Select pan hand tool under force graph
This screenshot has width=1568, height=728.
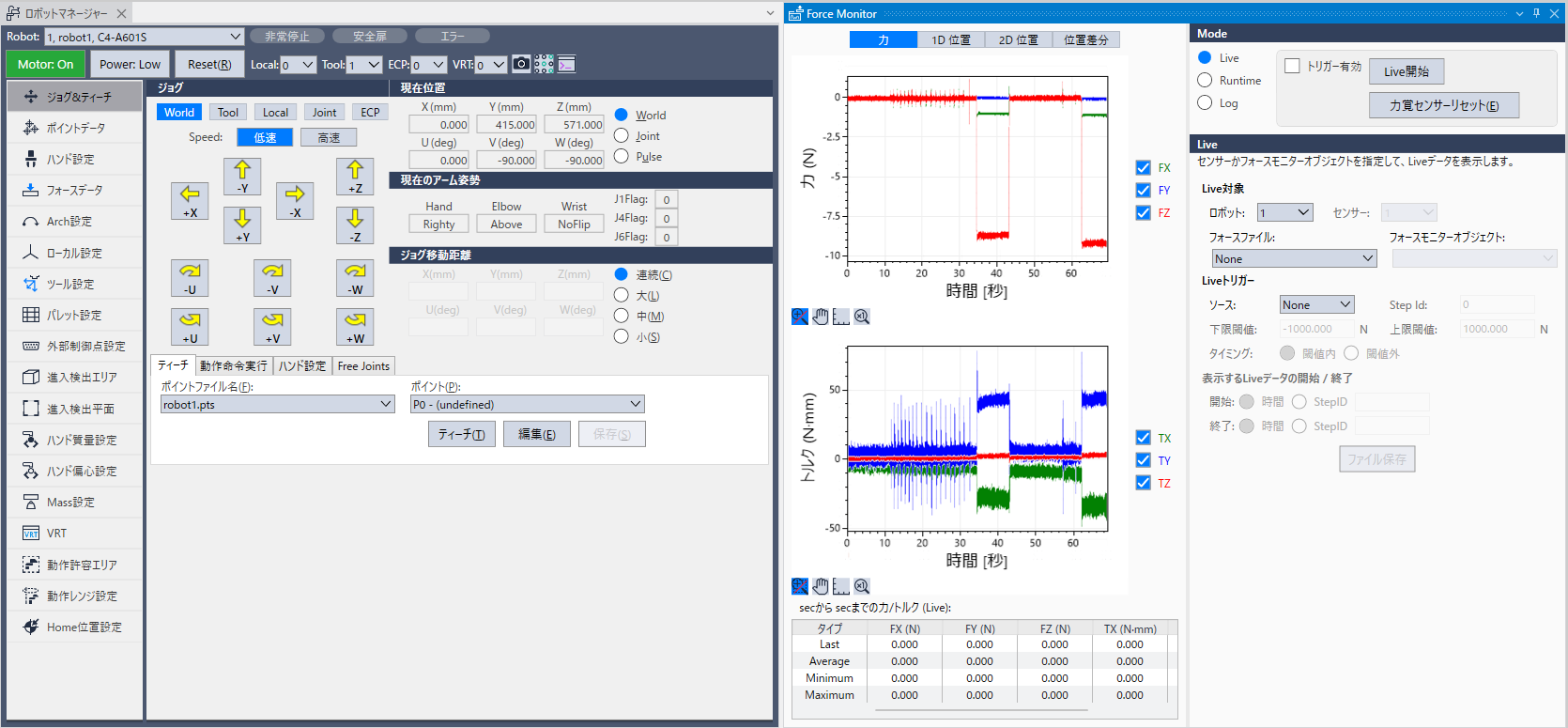tap(821, 317)
